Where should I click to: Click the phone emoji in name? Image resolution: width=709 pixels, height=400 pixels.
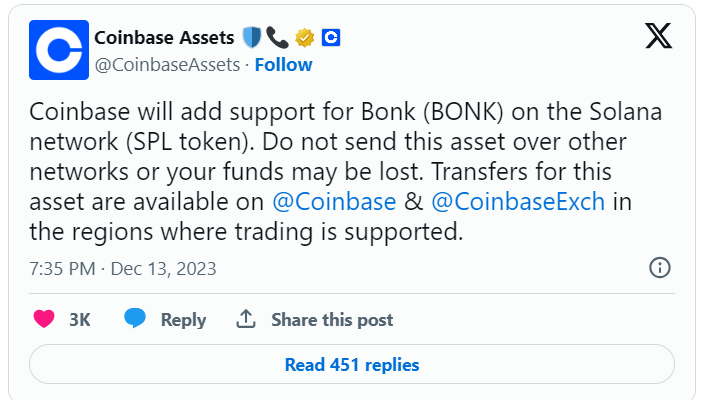pos(277,38)
